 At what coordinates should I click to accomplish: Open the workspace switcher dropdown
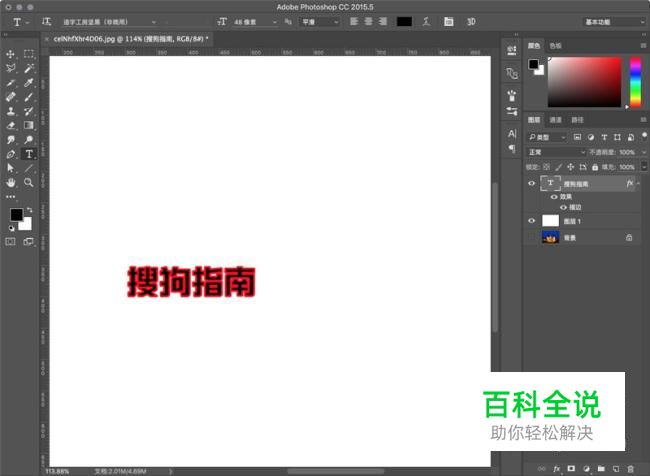[x=614, y=22]
